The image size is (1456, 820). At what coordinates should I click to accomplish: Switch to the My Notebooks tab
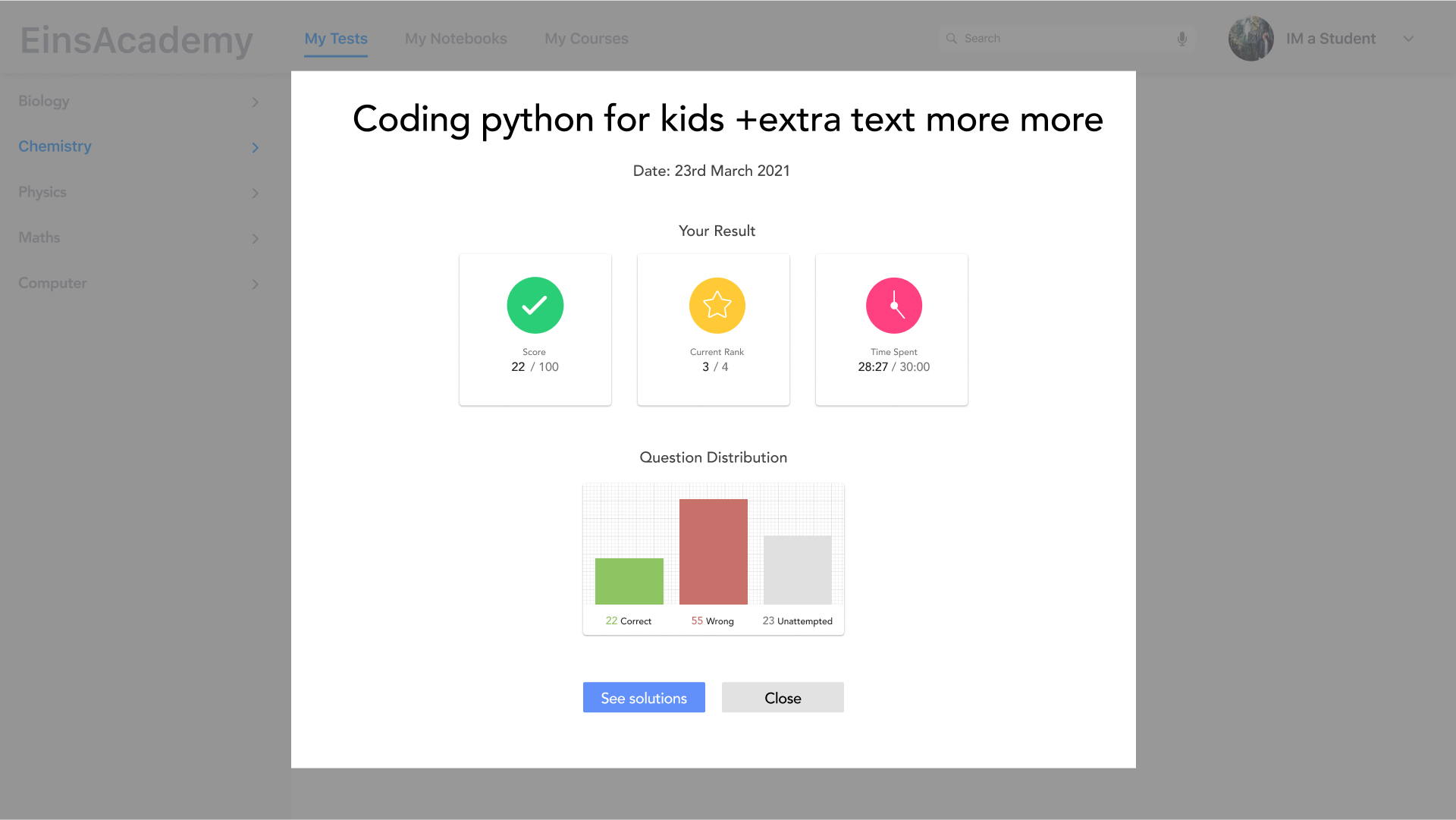click(x=456, y=39)
